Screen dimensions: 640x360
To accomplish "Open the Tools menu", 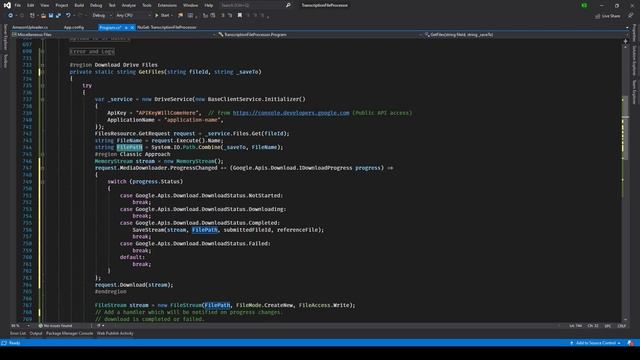I will pos(147,5).
